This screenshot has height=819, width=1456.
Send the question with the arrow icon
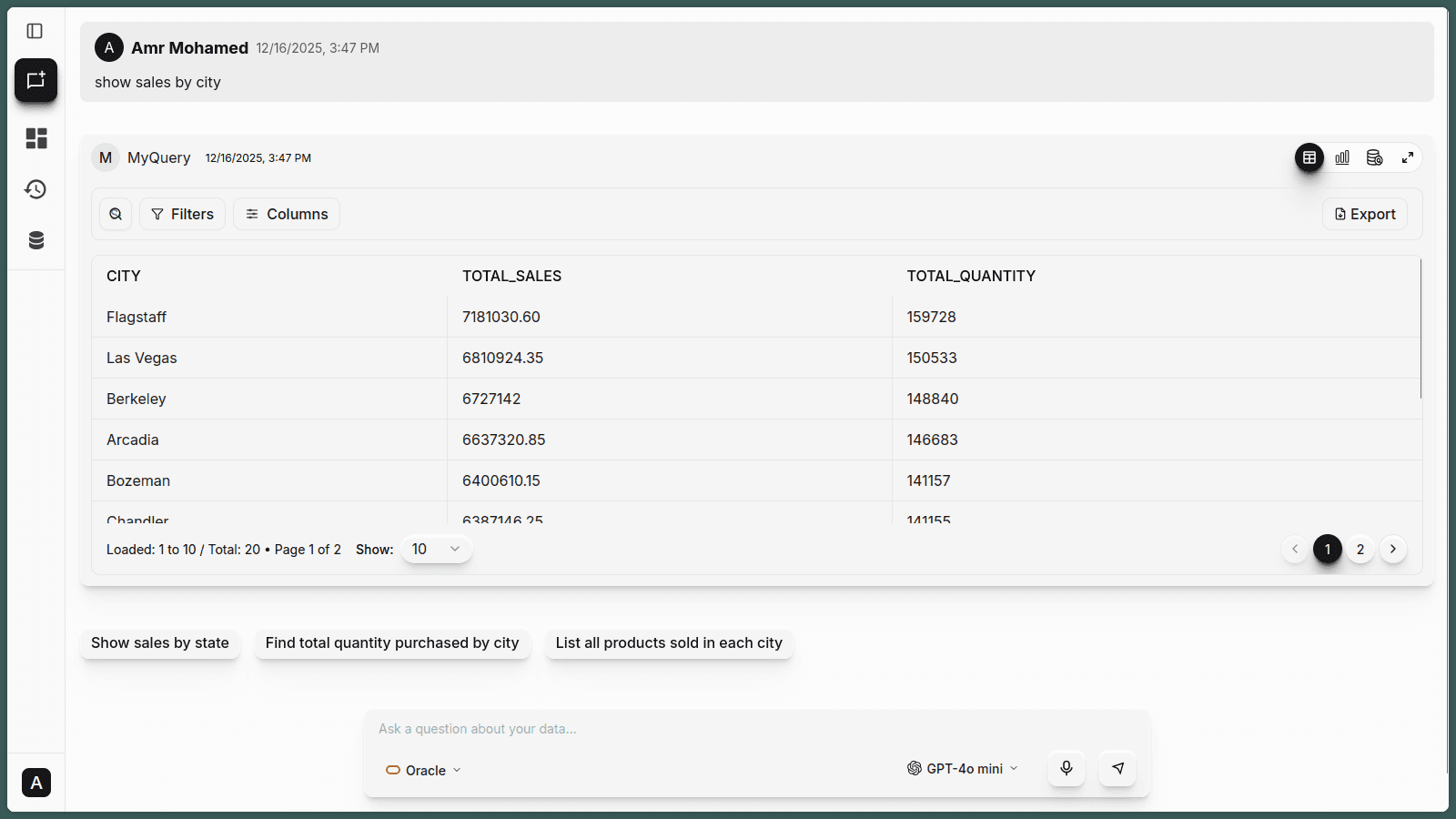click(1117, 768)
